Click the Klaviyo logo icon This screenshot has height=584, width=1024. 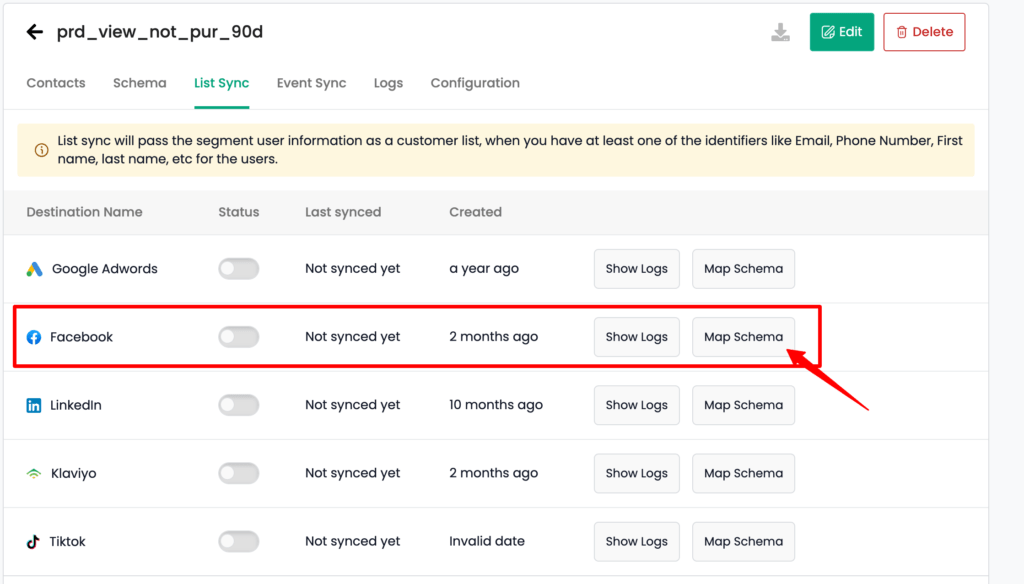(x=34, y=474)
